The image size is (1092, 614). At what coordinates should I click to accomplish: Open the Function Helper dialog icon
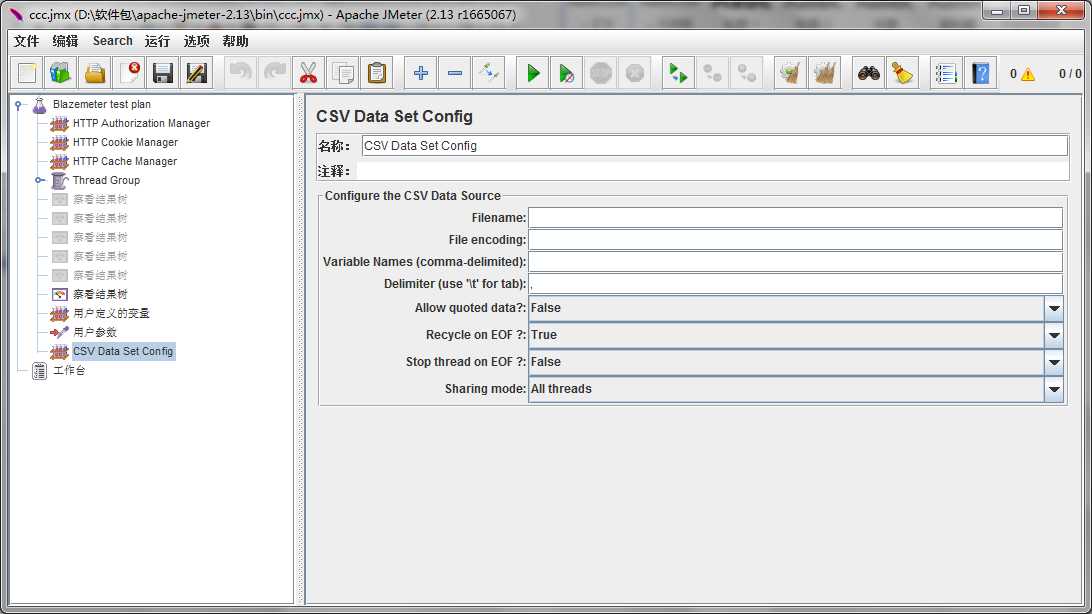[x=946, y=73]
